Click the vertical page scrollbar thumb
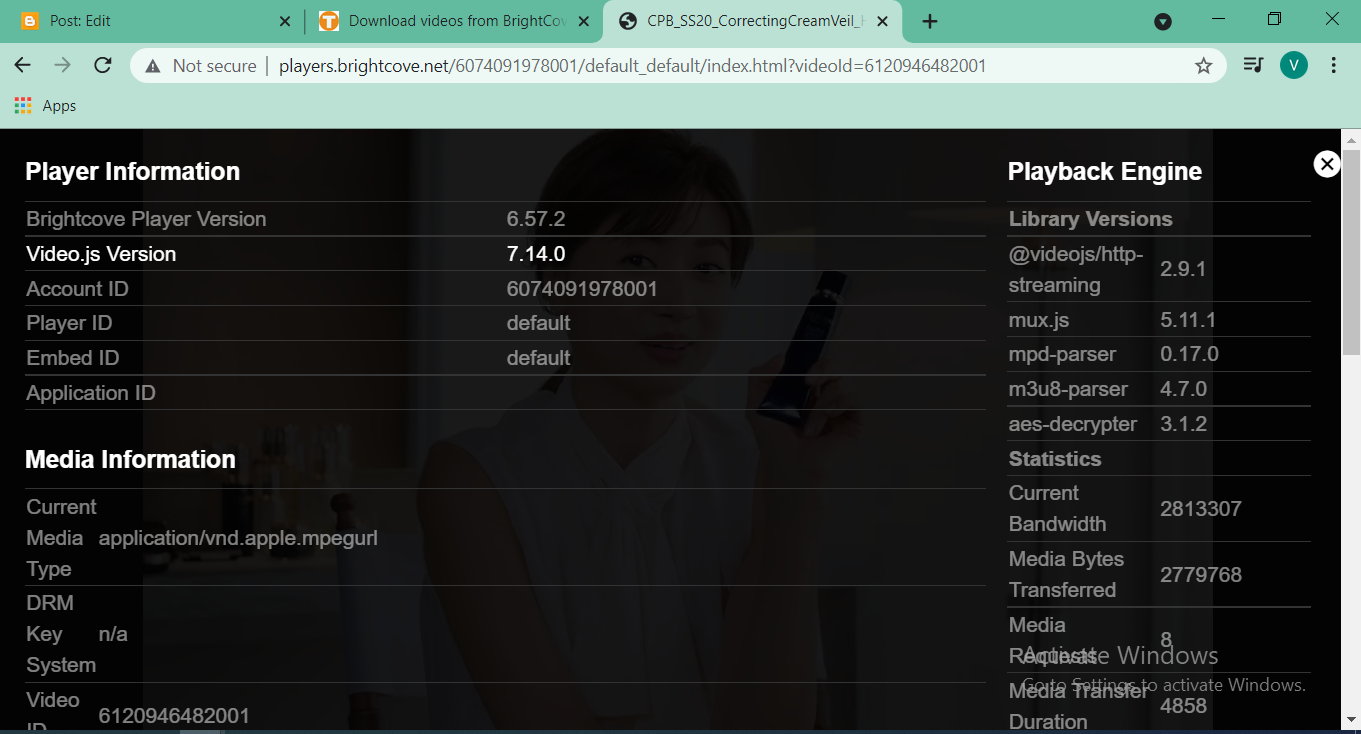The image size is (1361, 734). [x=1351, y=251]
